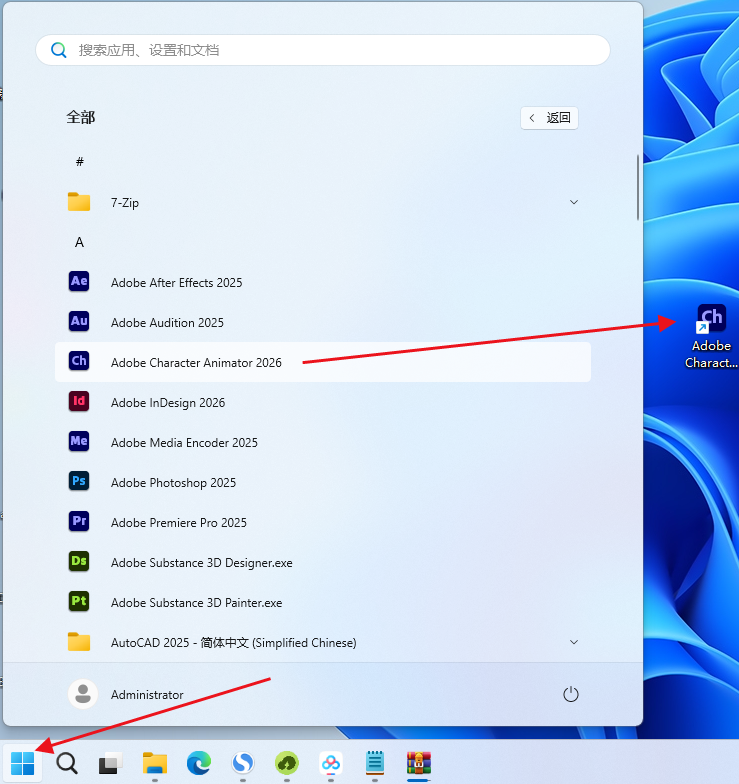Image resolution: width=739 pixels, height=784 pixels.
Task: Launch Photoshop via the Ps icon
Action: [79, 481]
